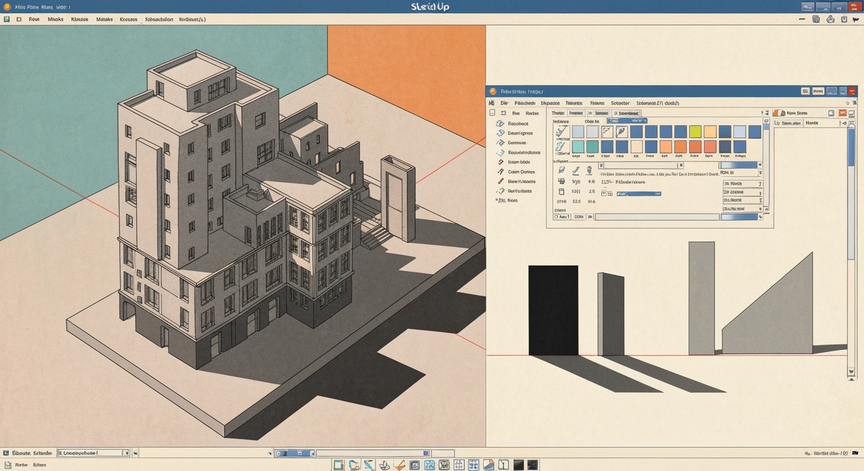
Task: Select the pencil tool beside the paint bucket
Action: point(576,170)
